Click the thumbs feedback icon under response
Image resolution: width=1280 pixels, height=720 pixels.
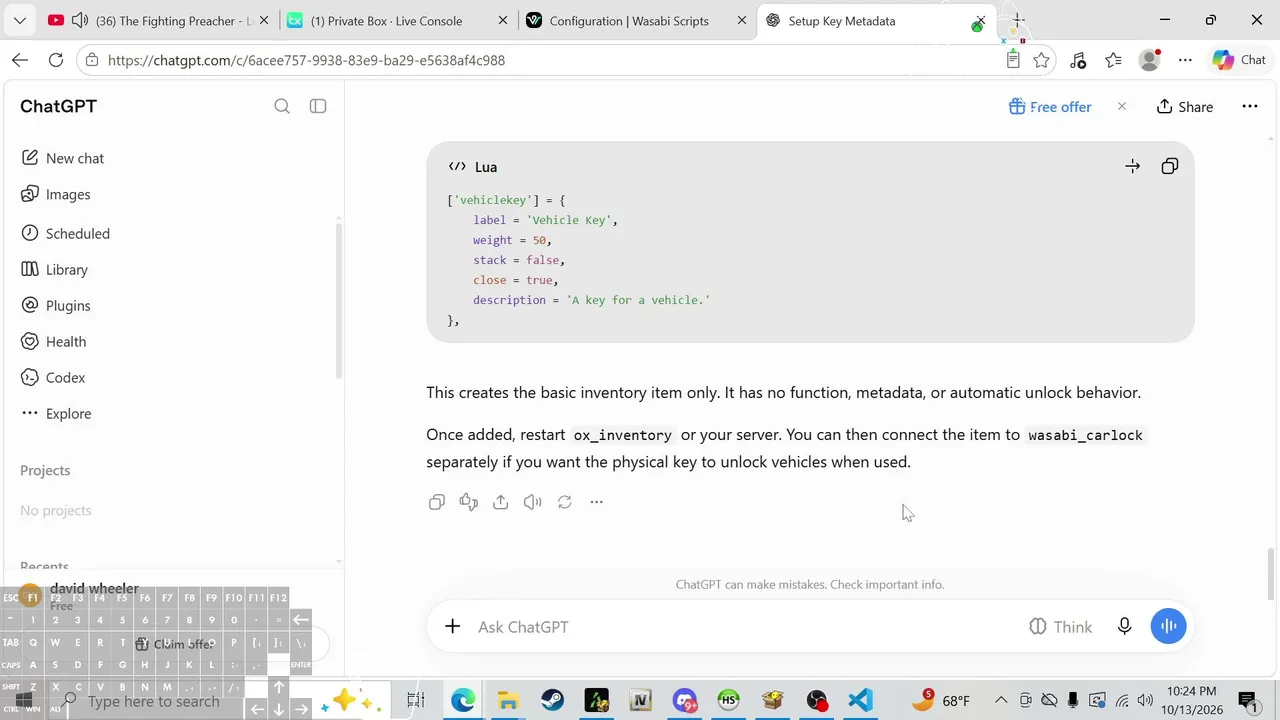[469, 502]
